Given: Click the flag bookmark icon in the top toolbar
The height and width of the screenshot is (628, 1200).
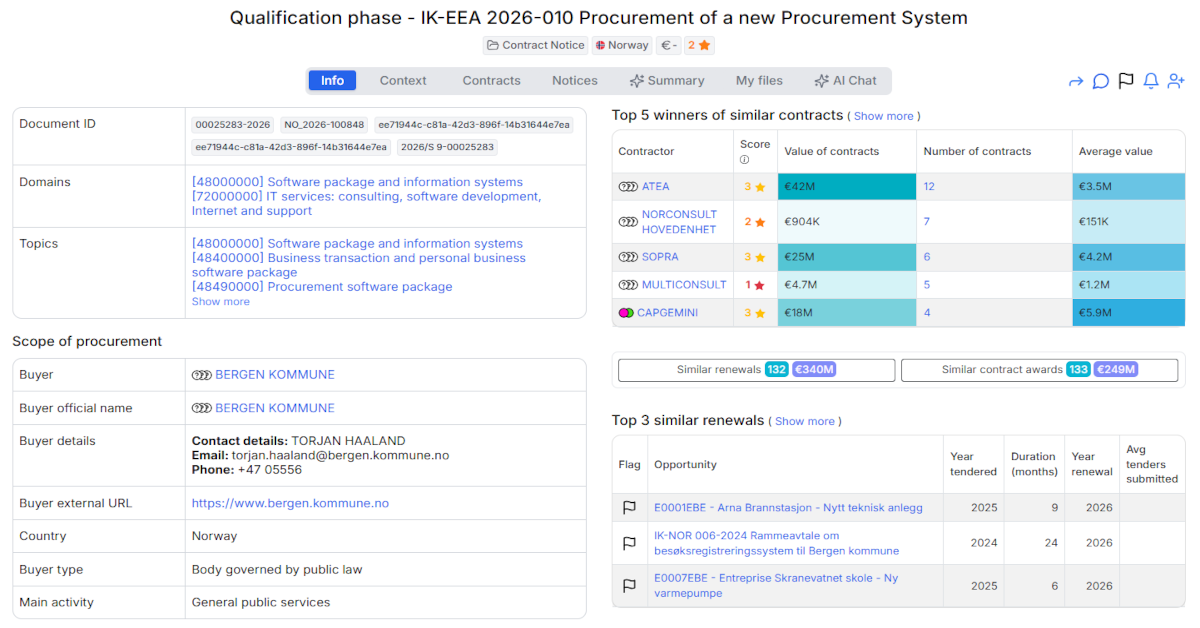Looking at the screenshot, I should [1128, 80].
